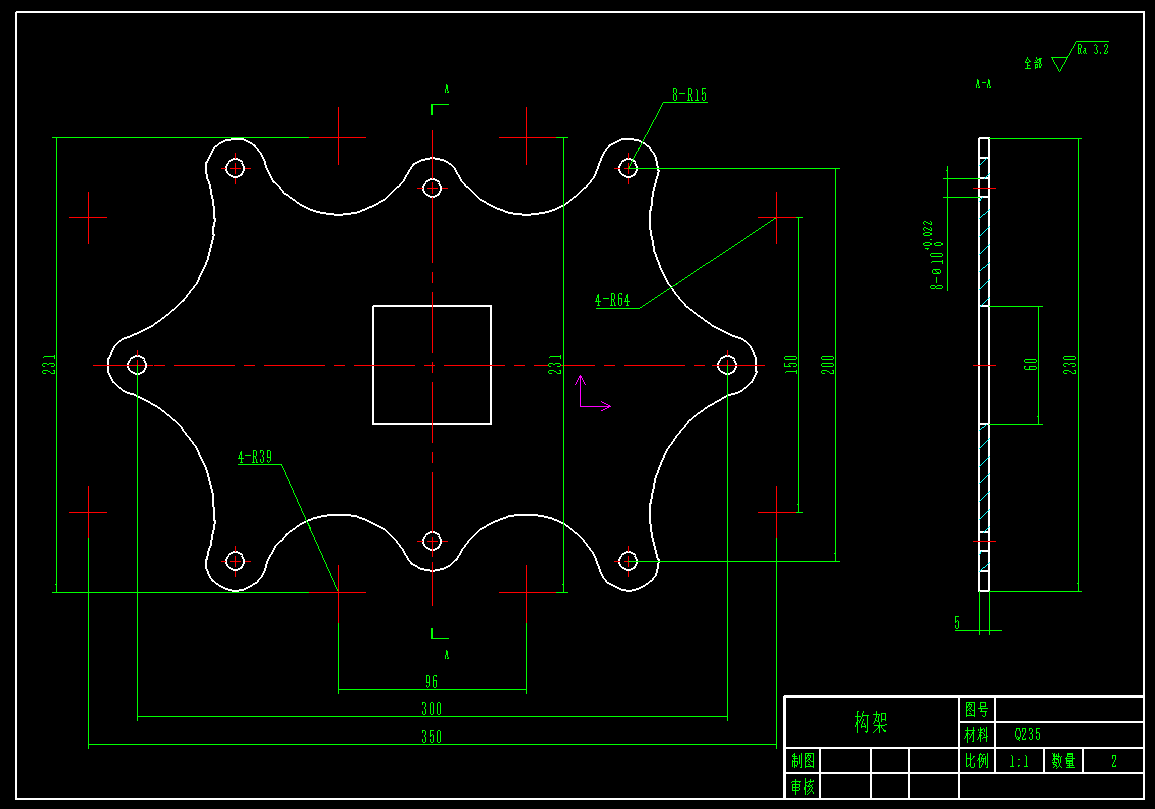Click the 'A-A' section view title
Viewport: 1155px width, 809px height.
pyautogui.click(x=983, y=84)
